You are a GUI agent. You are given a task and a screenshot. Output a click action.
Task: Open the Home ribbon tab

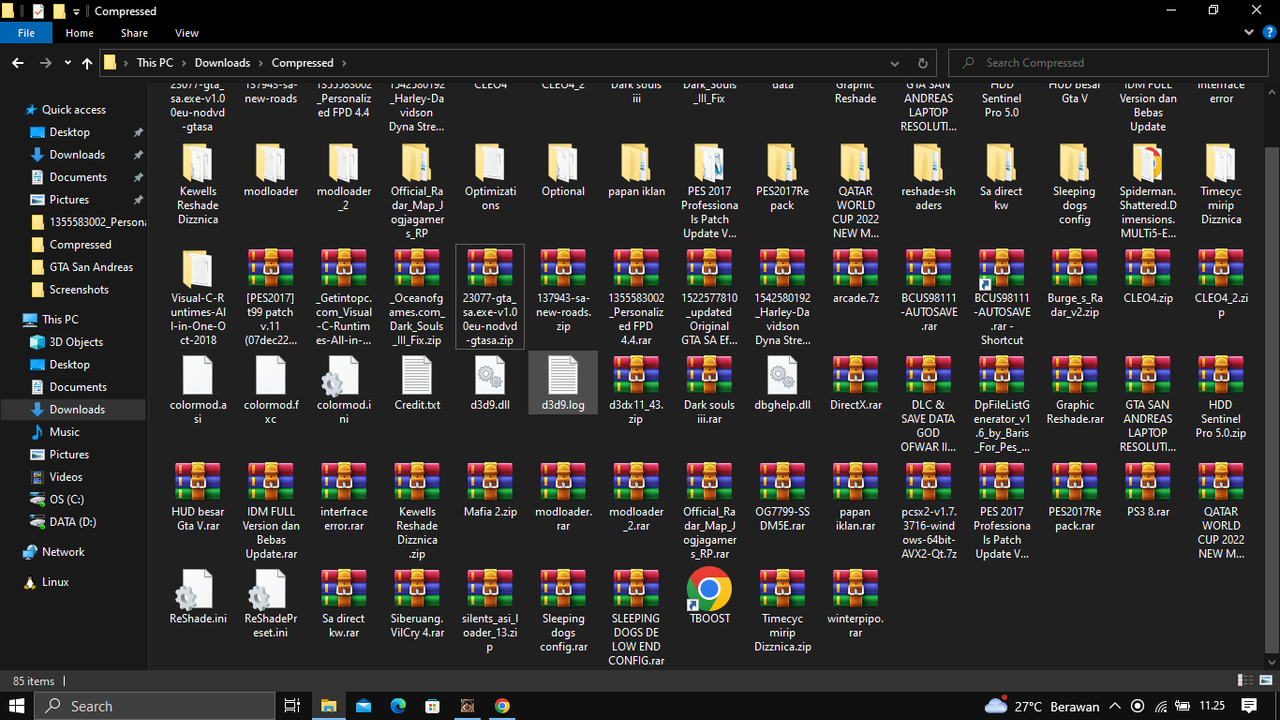[80, 33]
